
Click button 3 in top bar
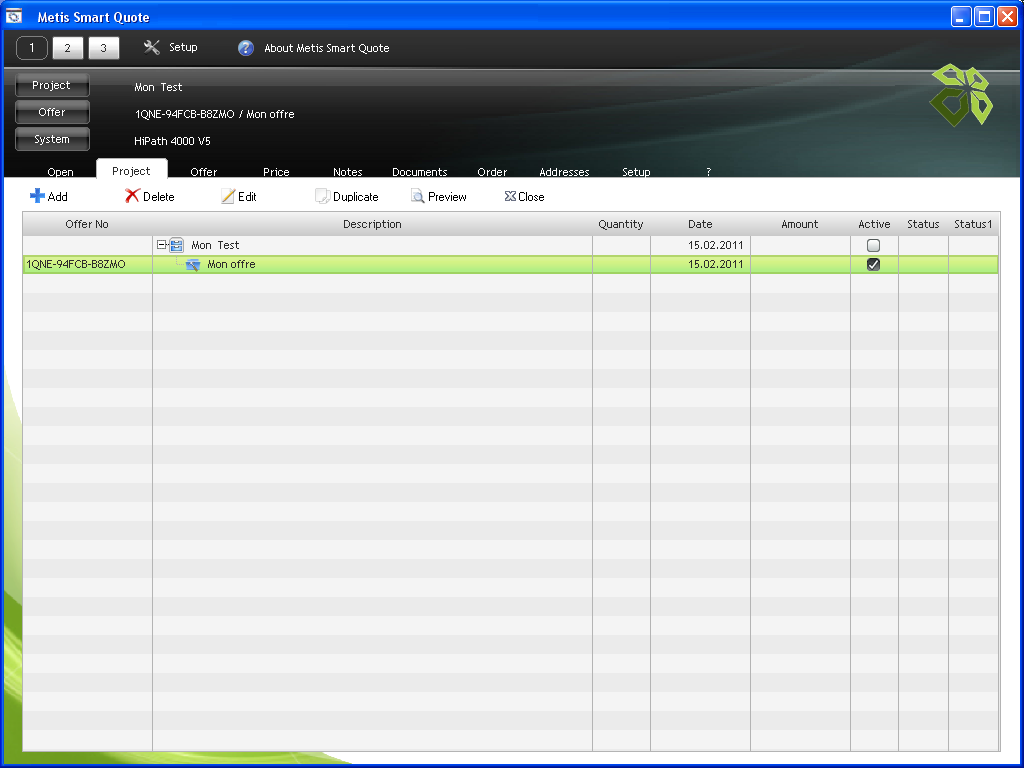point(103,48)
